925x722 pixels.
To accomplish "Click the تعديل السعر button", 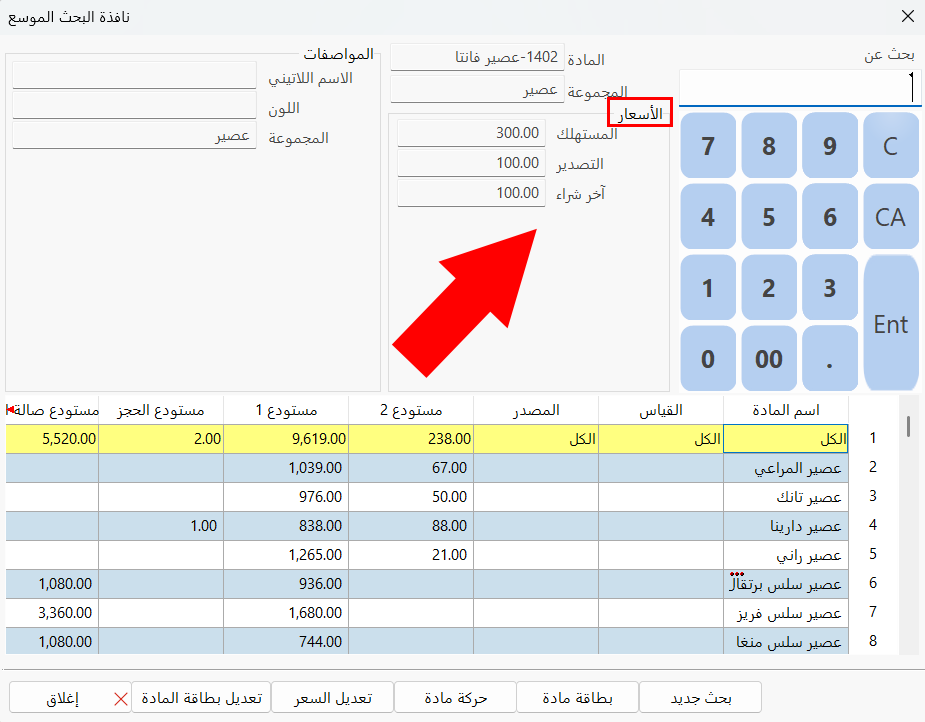I will coord(333,698).
